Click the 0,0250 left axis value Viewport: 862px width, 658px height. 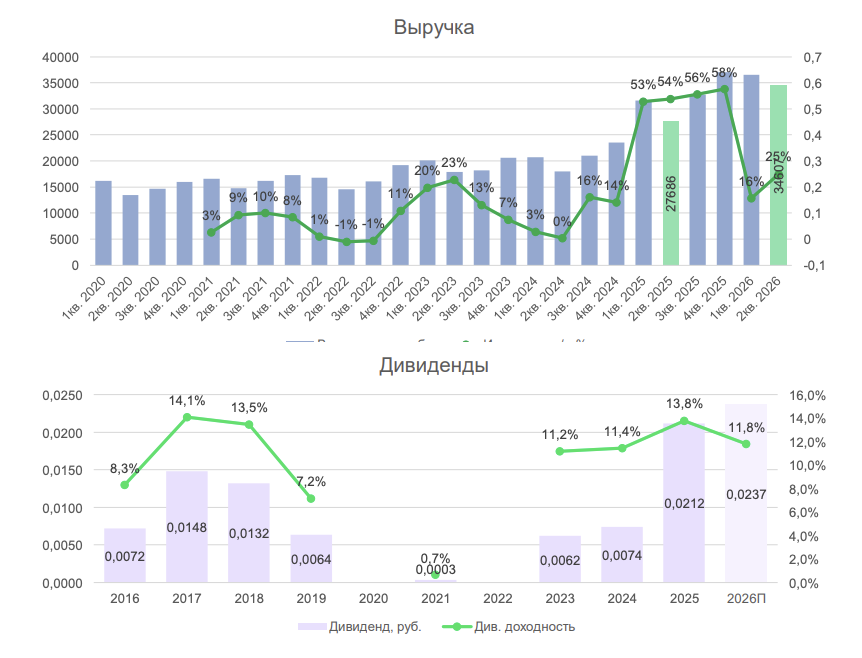[x=62, y=396]
